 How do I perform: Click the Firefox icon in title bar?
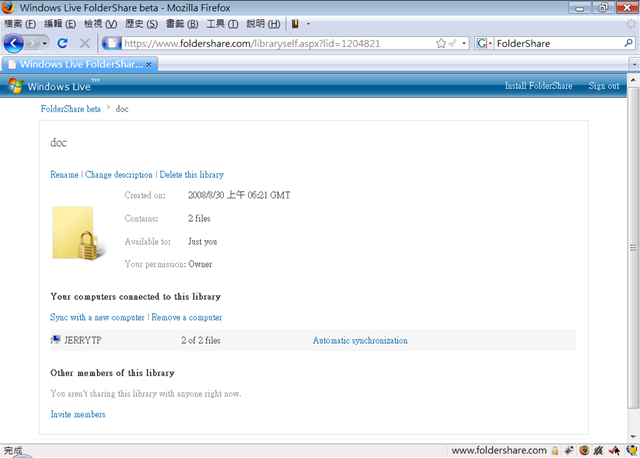coord(8,7)
